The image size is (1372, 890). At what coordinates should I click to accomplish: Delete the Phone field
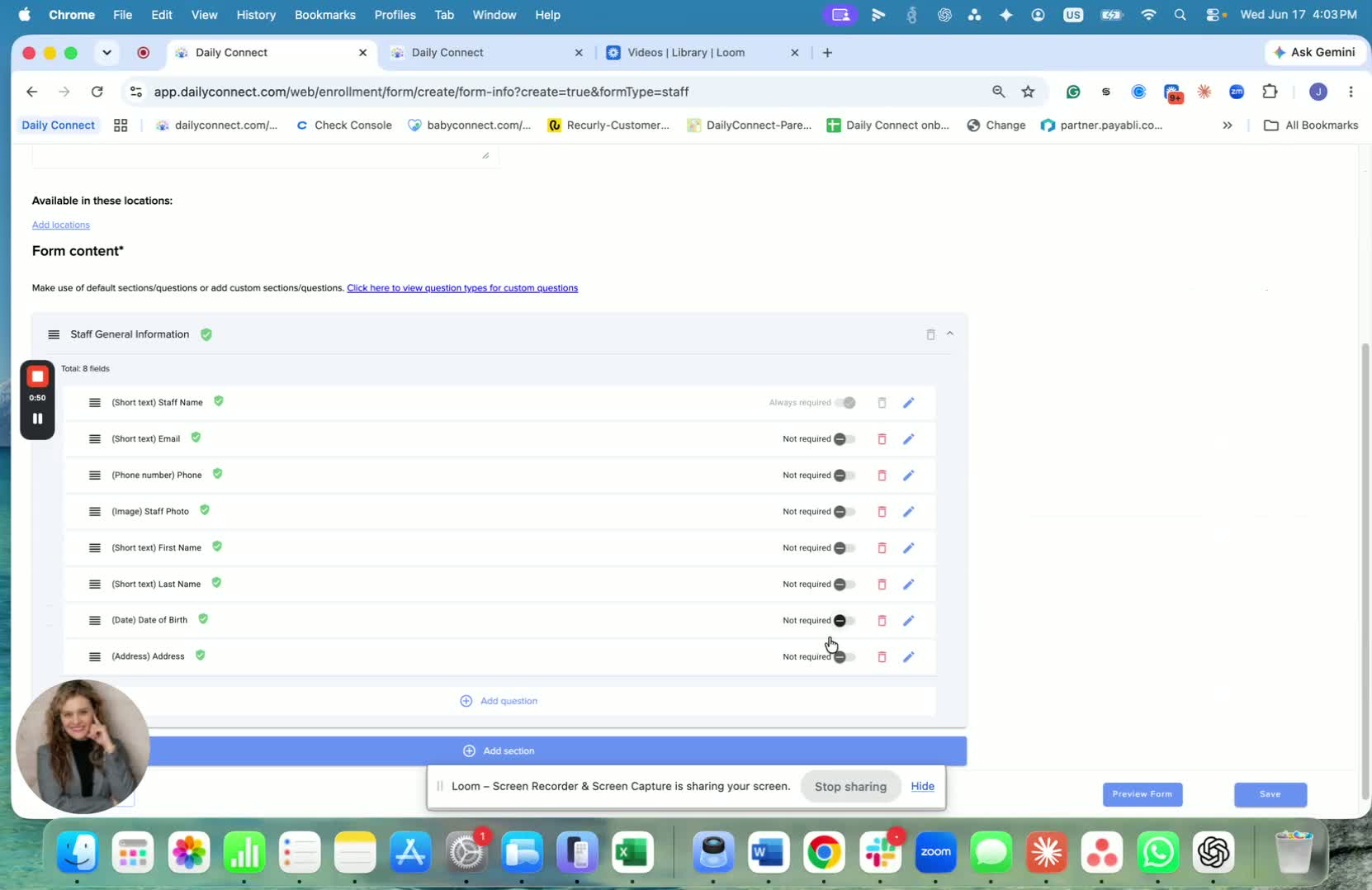[882, 476]
